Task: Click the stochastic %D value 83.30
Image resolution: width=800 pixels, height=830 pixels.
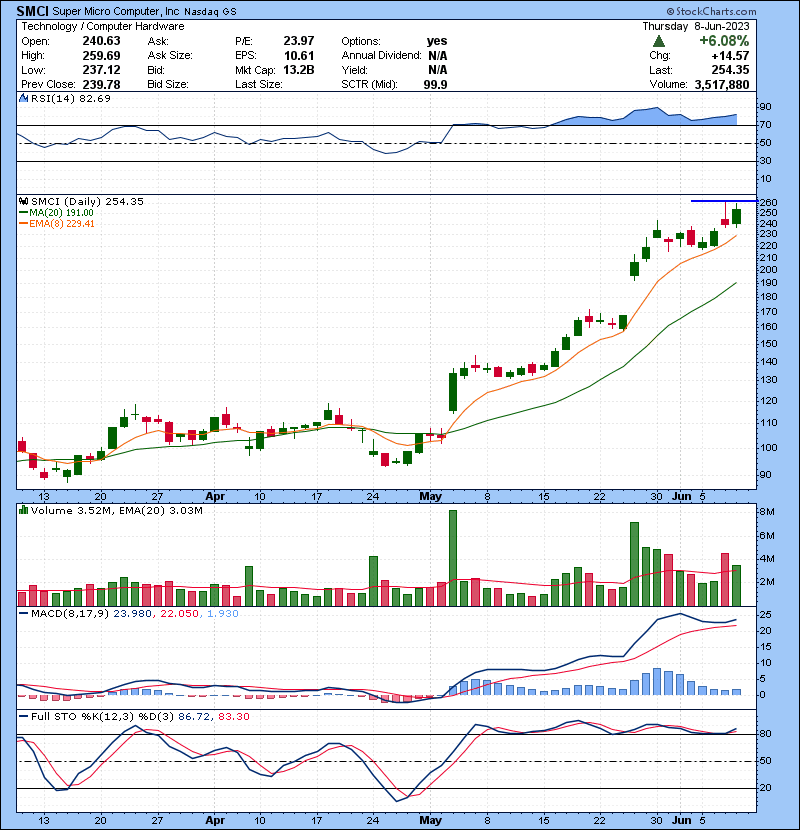Action: pos(233,716)
